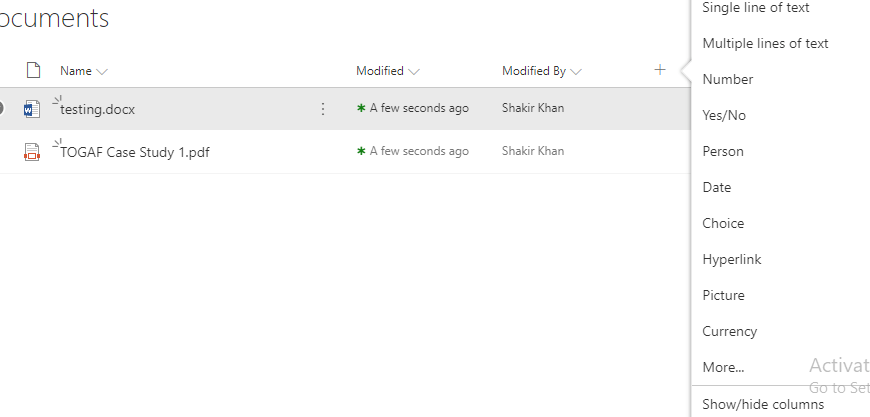870x417 pixels.
Task: Toggle the selection circle for testing.docx row
Action: pyautogui.click(x=3, y=108)
